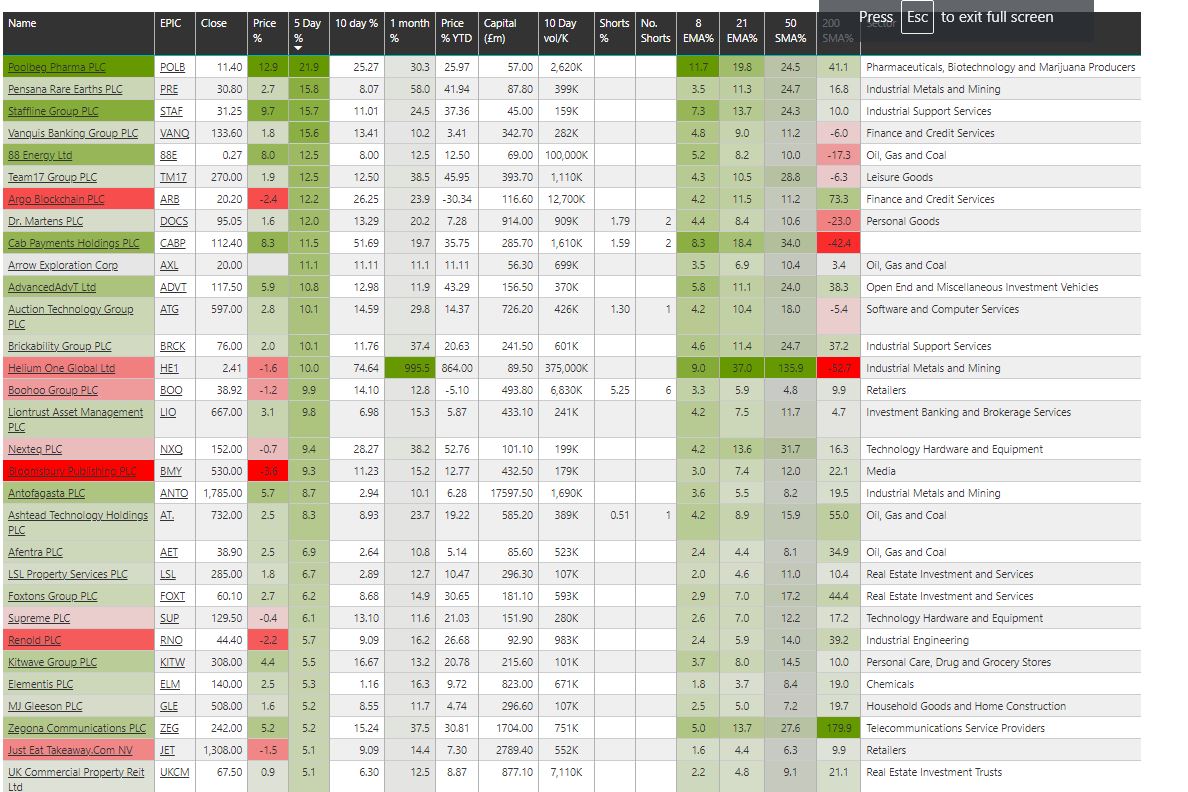Viewport: 1188px width, 792px height.
Task: Click the Bloomsbury Publishing PLC link
Action: 72,471
